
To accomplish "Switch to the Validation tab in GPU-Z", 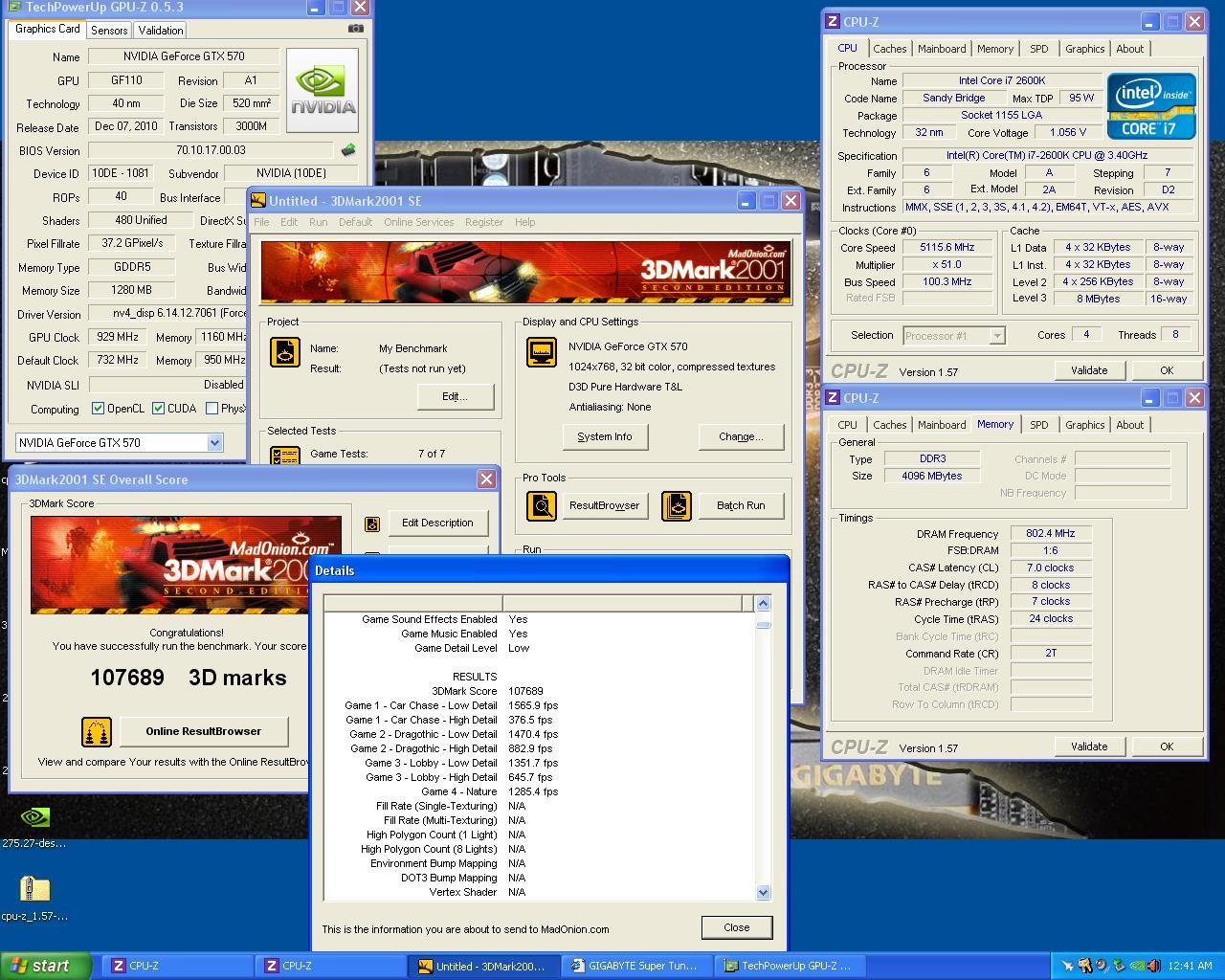I will click(161, 30).
